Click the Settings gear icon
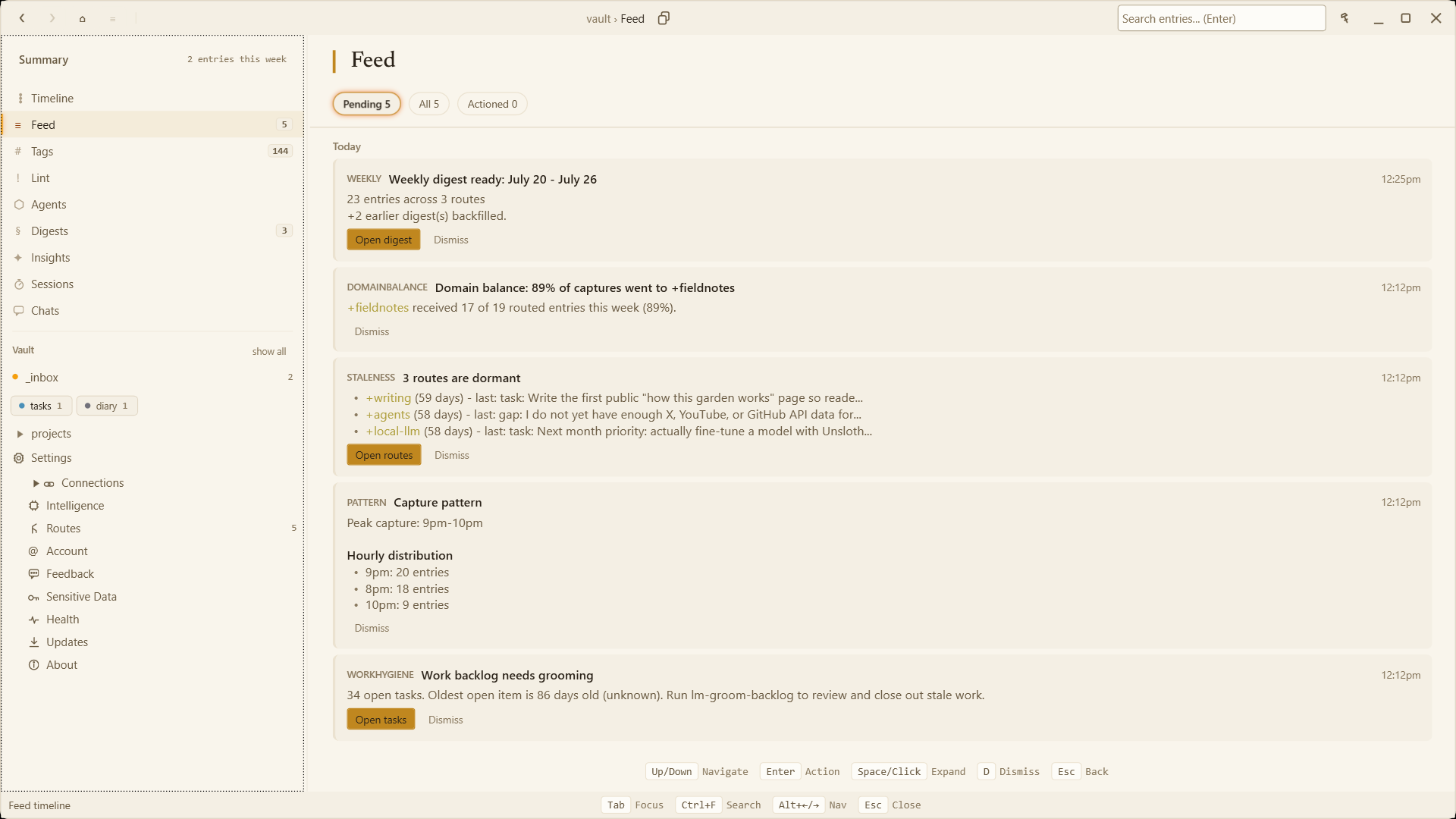The height and width of the screenshot is (819, 1456). [x=19, y=458]
